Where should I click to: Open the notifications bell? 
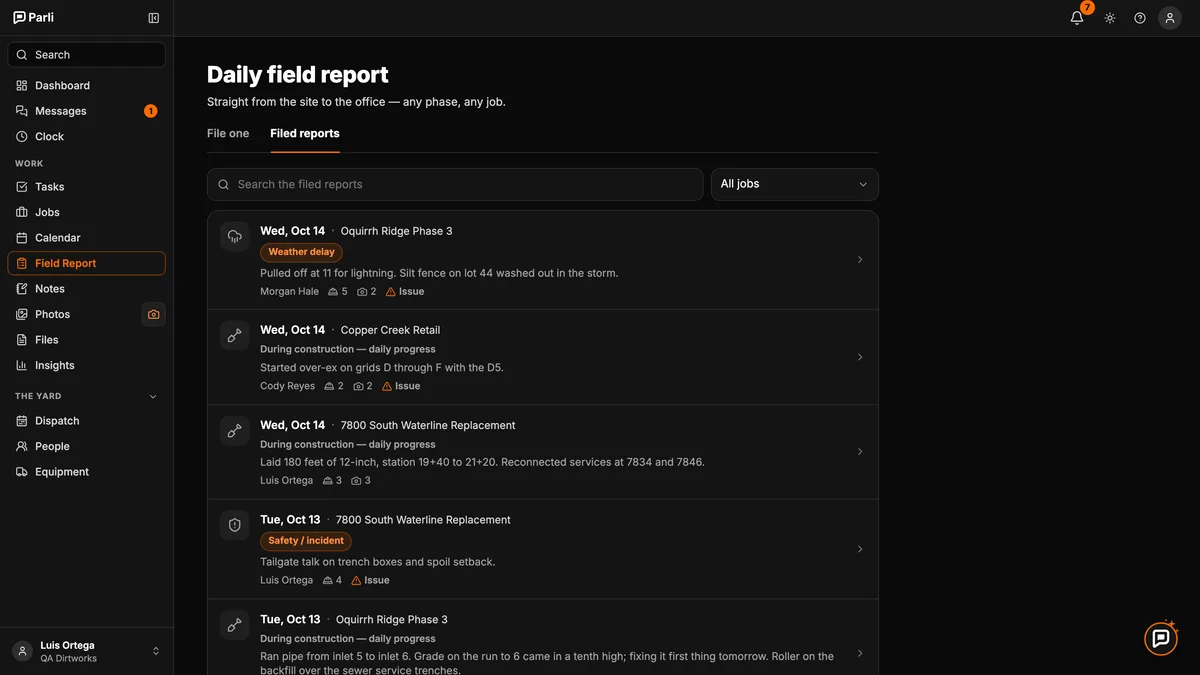(1077, 18)
